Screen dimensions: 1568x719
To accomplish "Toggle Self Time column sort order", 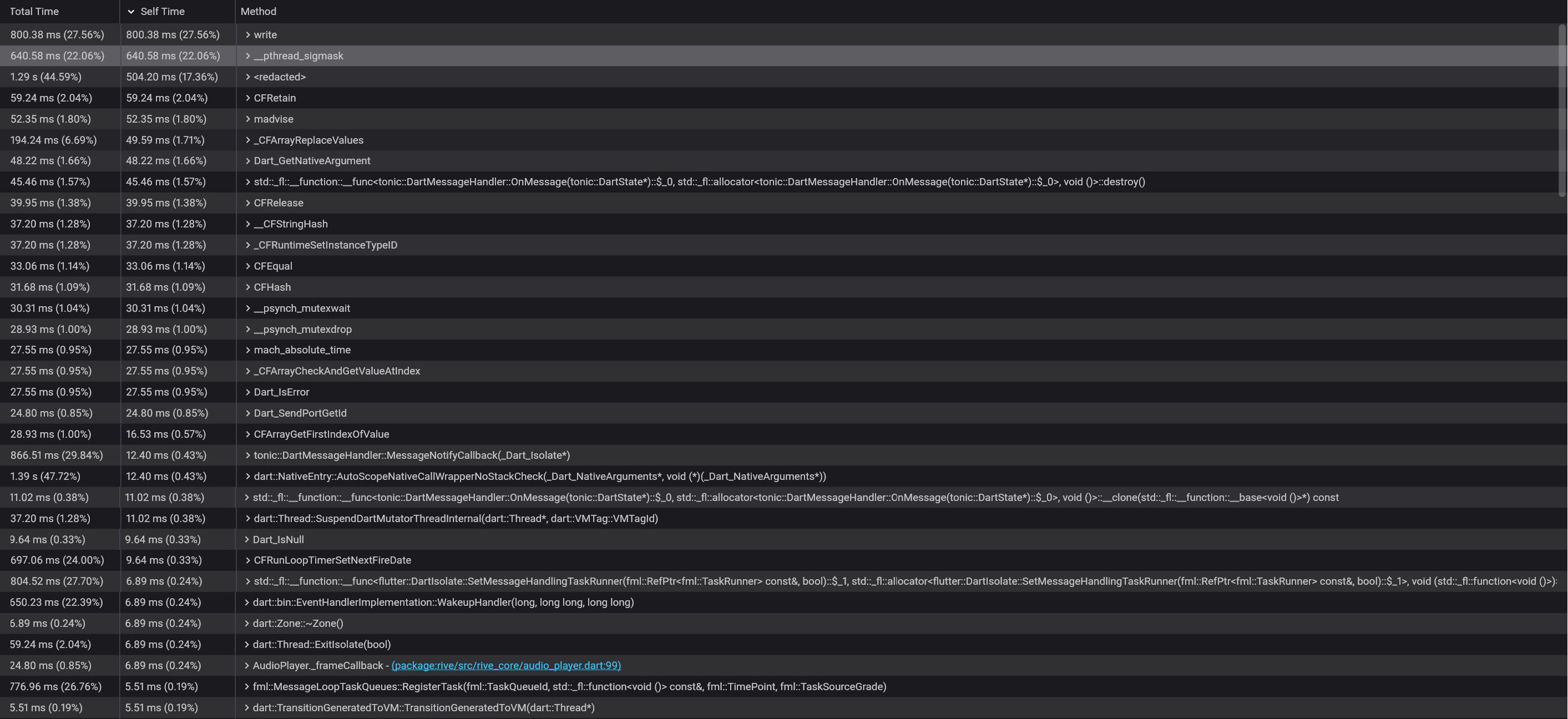I will [162, 12].
